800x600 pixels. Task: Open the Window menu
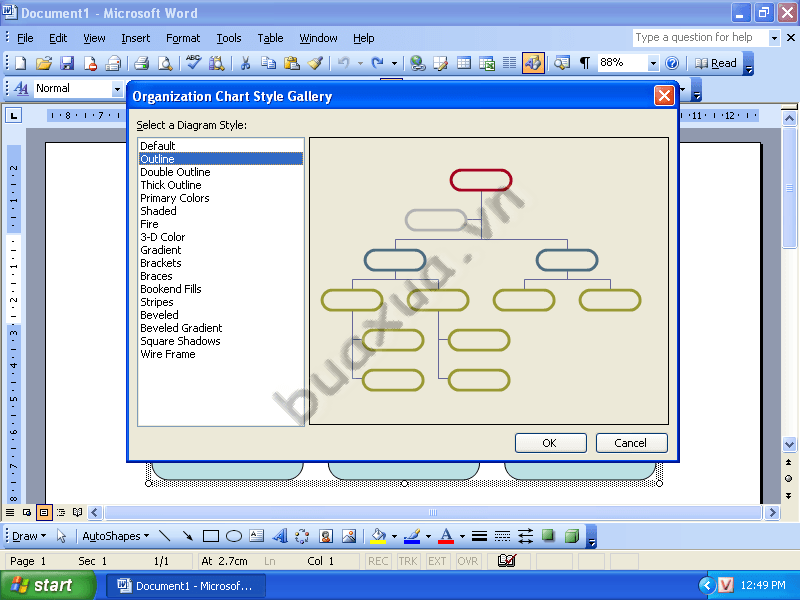click(x=318, y=38)
